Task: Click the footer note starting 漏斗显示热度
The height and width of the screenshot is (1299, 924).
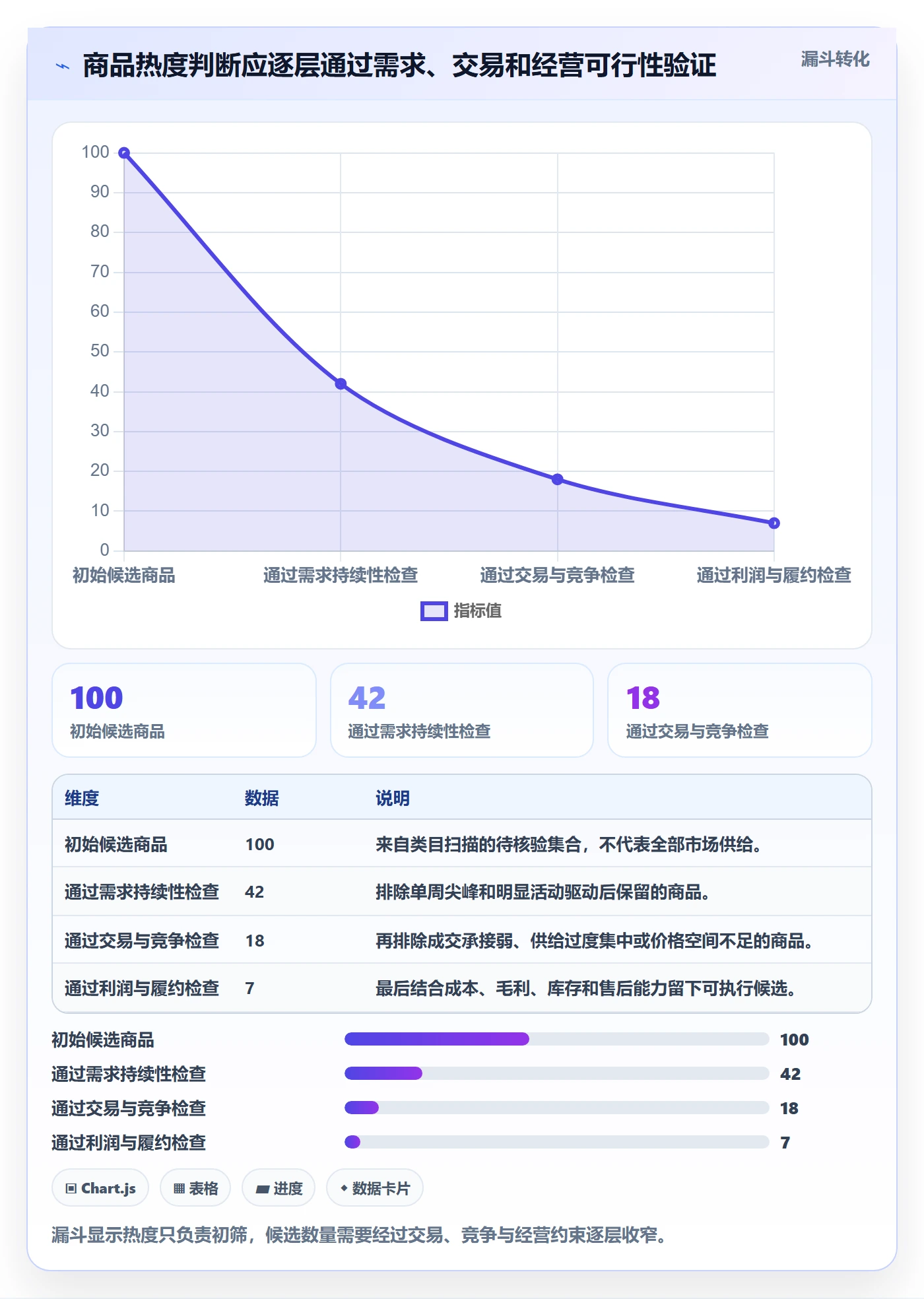Action: [x=361, y=1236]
